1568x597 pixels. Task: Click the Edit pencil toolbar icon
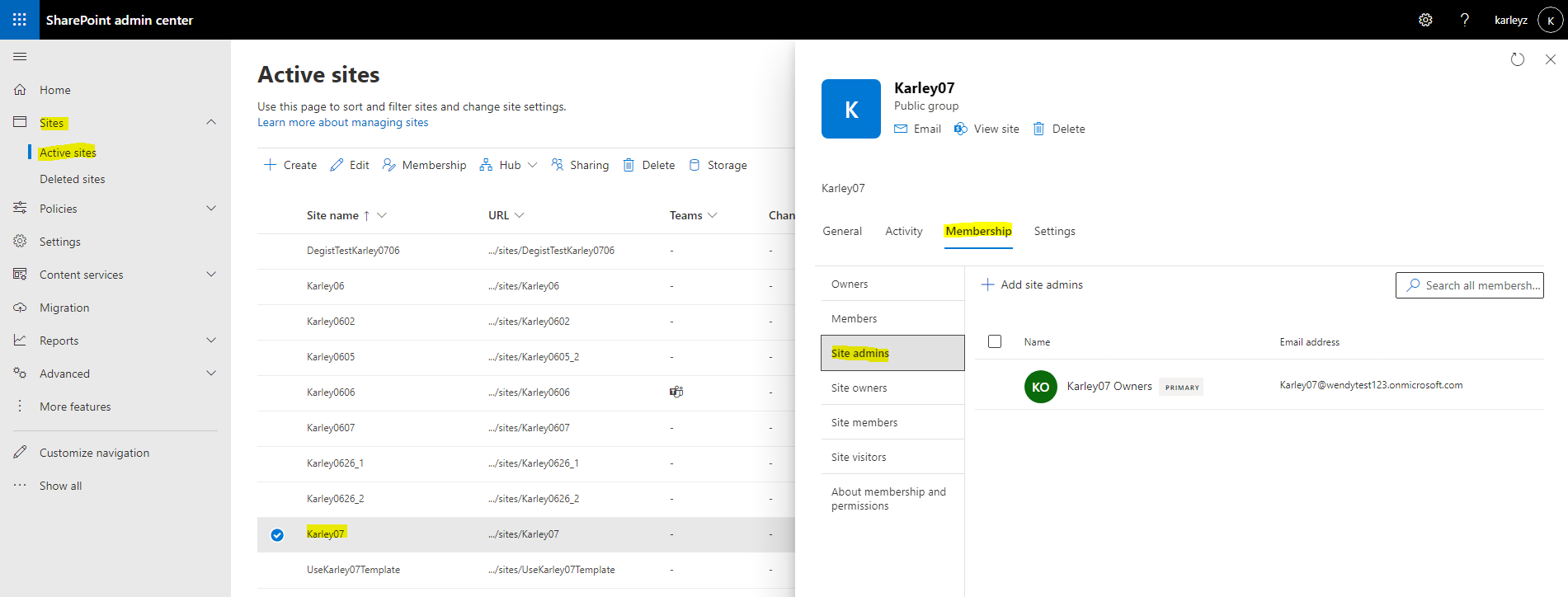click(337, 165)
